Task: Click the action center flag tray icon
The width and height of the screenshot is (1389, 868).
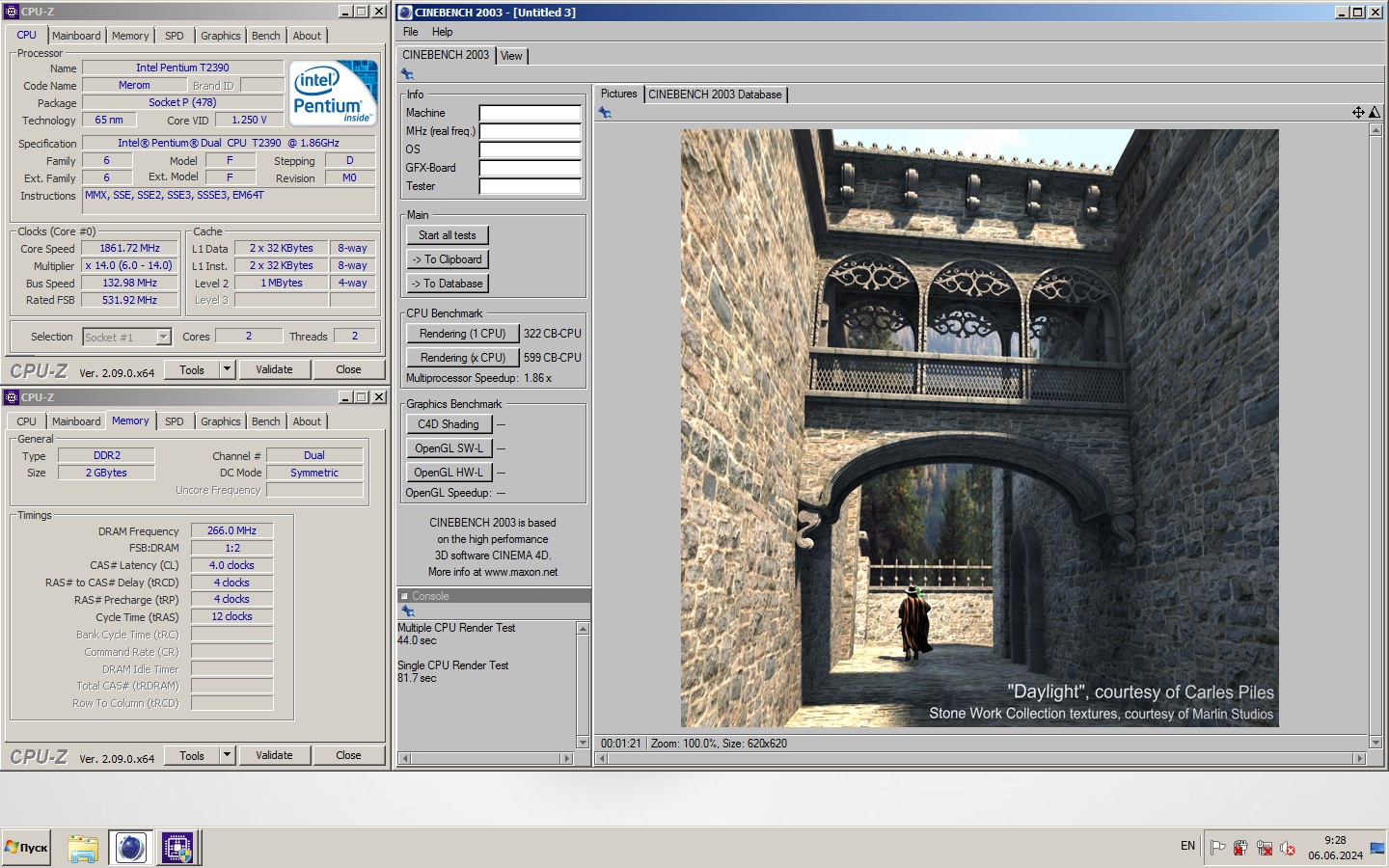Action: point(1218,848)
